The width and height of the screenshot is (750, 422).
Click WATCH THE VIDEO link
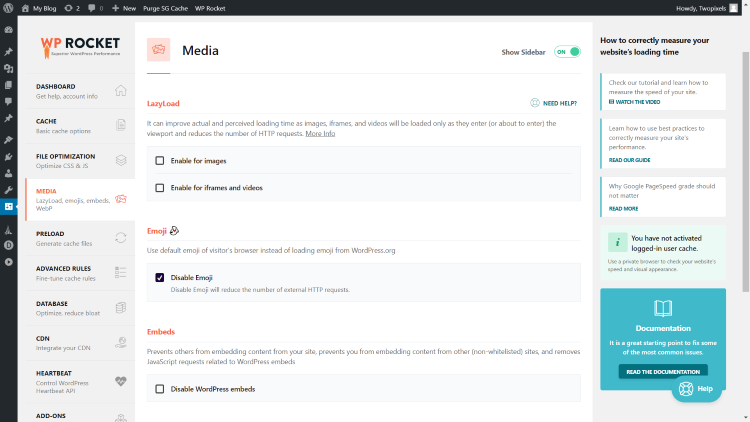pyautogui.click(x=634, y=102)
